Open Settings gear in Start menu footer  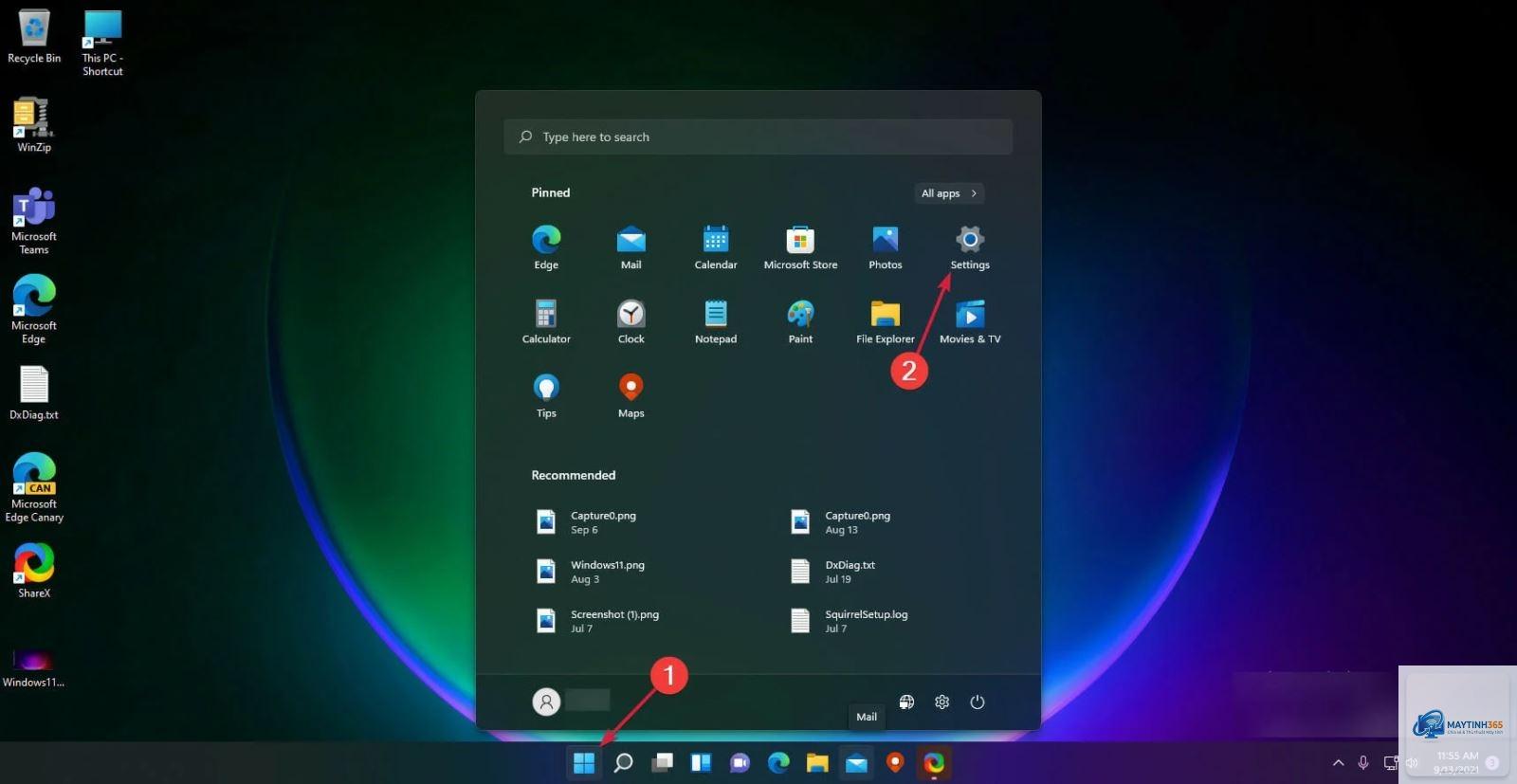pyautogui.click(x=941, y=702)
